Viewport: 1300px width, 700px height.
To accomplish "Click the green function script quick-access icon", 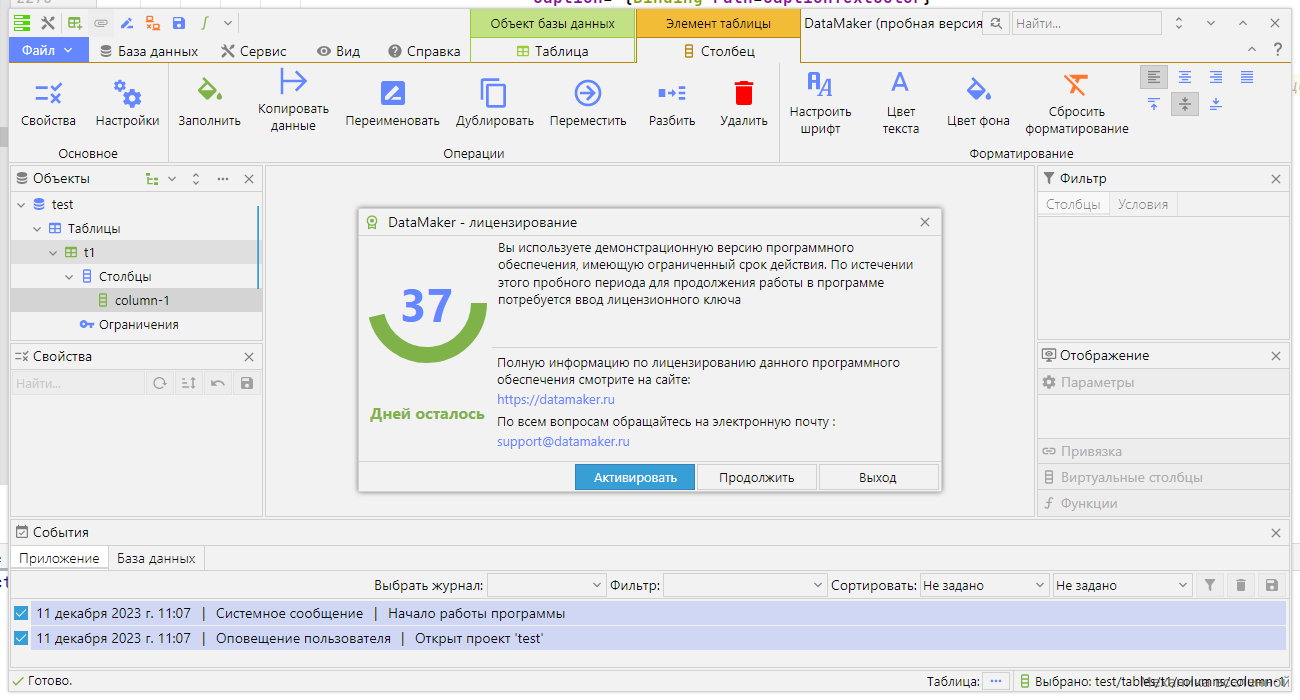I will click(205, 22).
